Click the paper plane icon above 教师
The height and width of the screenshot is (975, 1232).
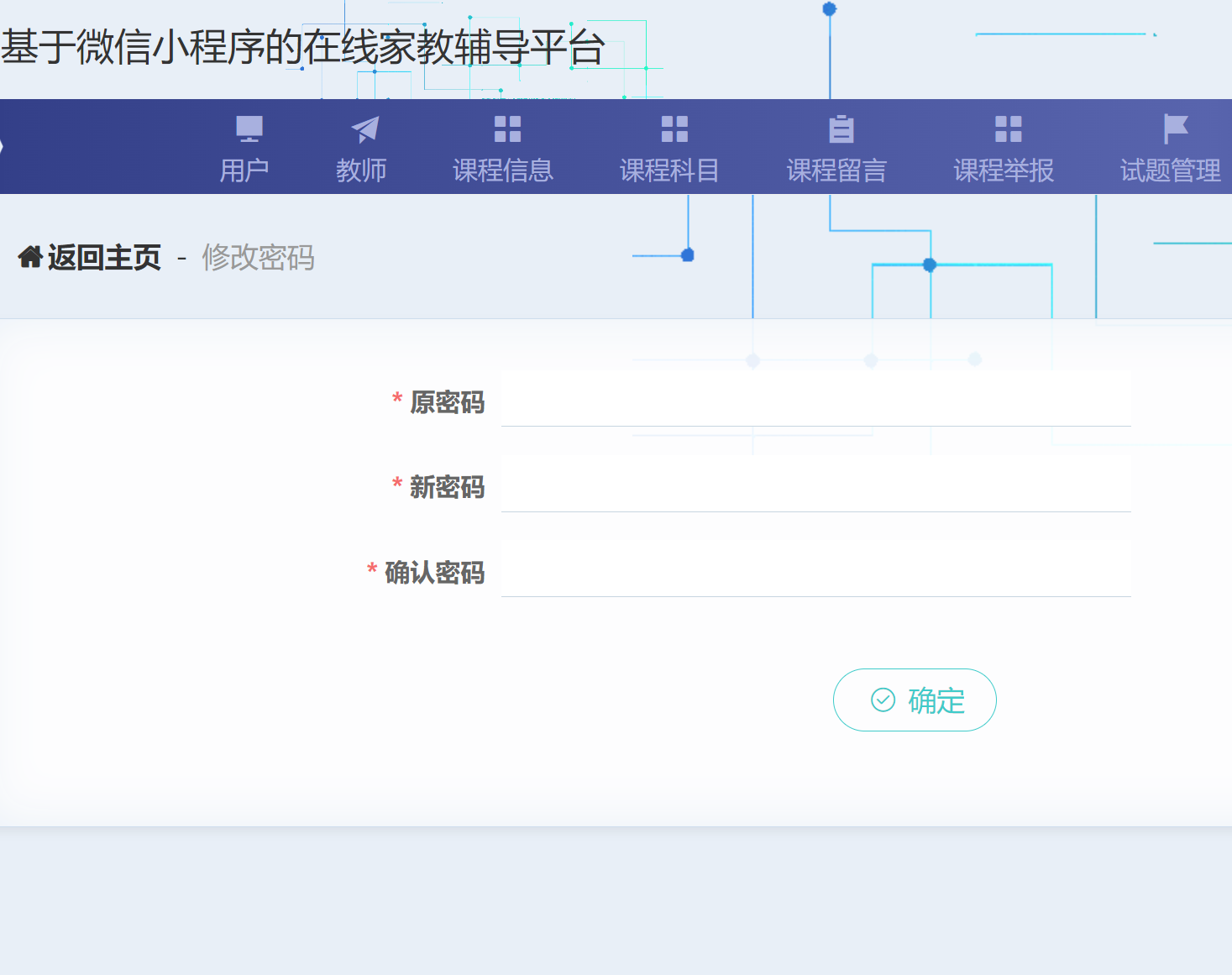pyautogui.click(x=364, y=129)
